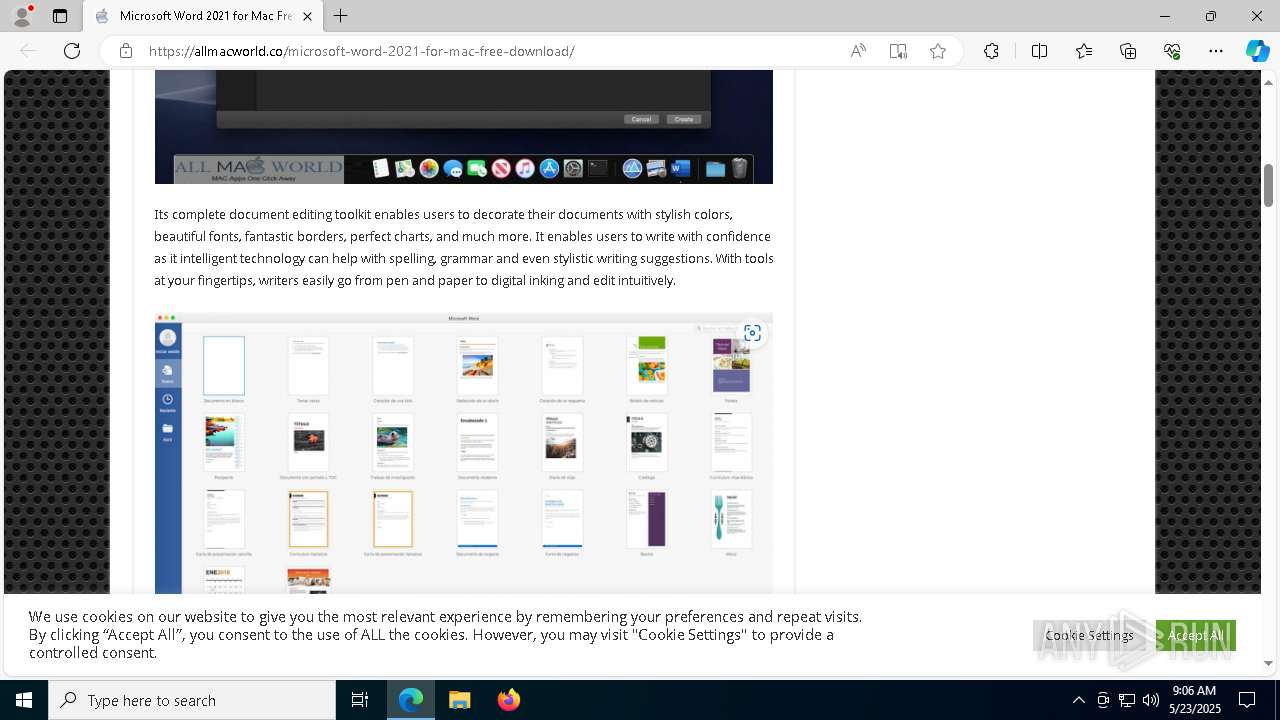The width and height of the screenshot is (1280, 720).
Task: Toggle Split screen view
Action: pyautogui.click(x=1039, y=51)
